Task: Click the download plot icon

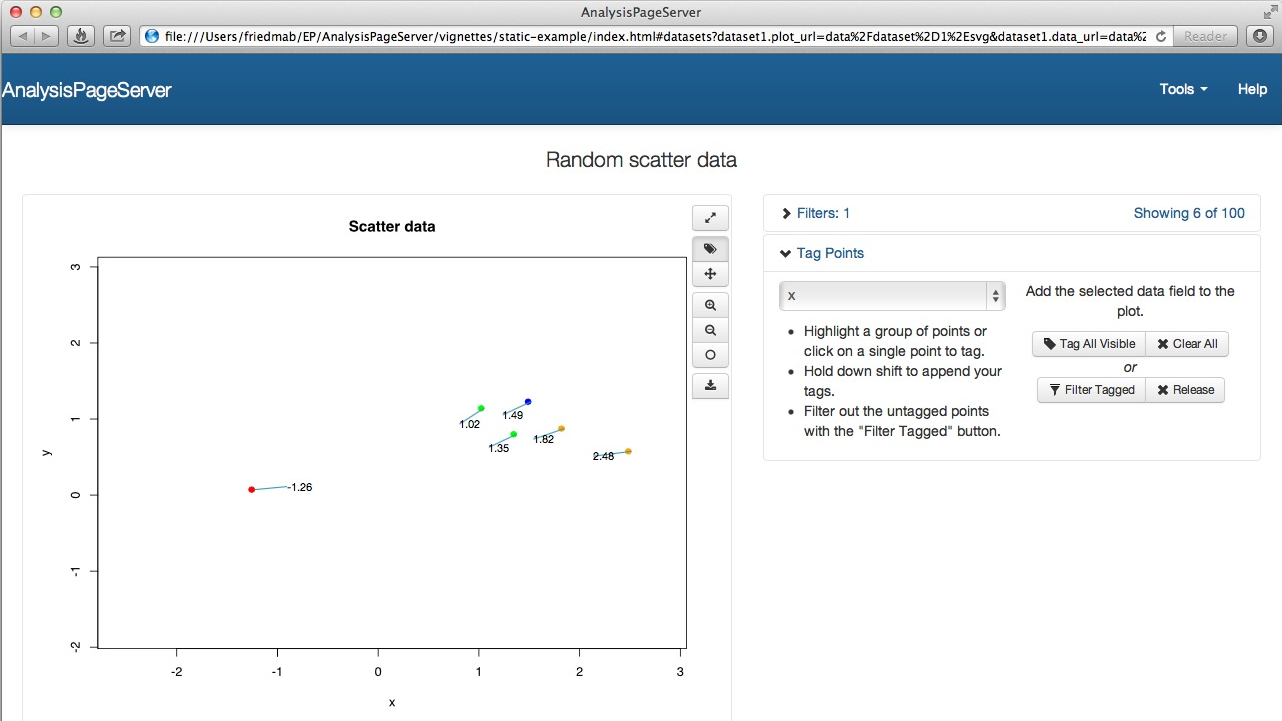Action: click(710, 385)
